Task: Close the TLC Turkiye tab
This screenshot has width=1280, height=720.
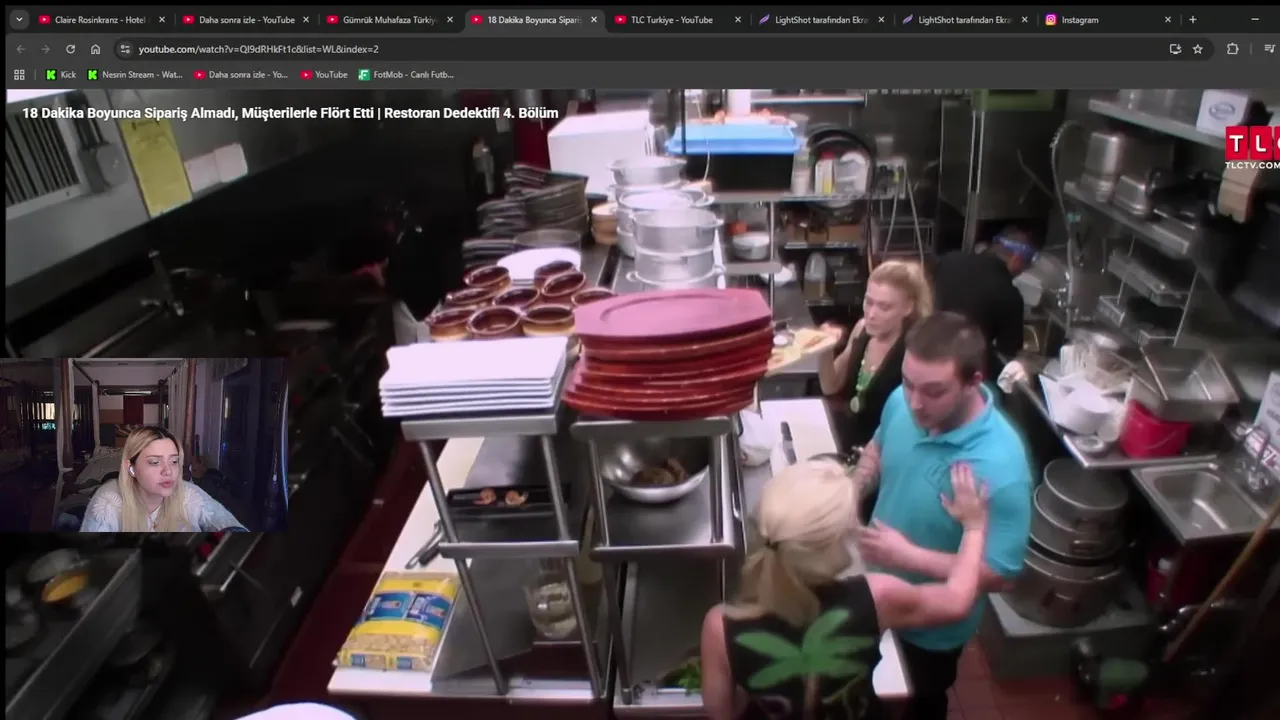Action: pyautogui.click(x=738, y=19)
